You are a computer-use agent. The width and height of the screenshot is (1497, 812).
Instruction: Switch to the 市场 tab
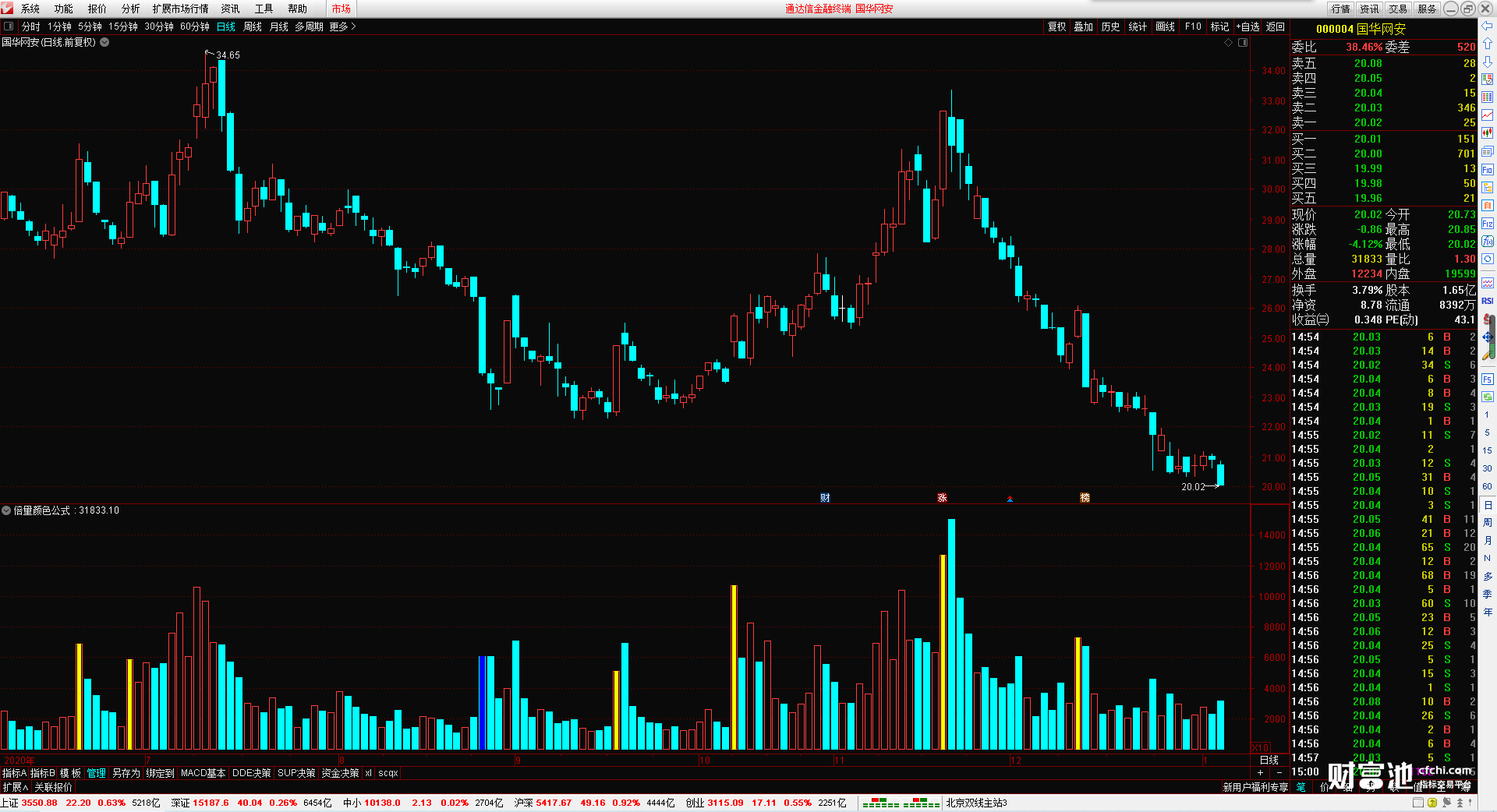[342, 9]
